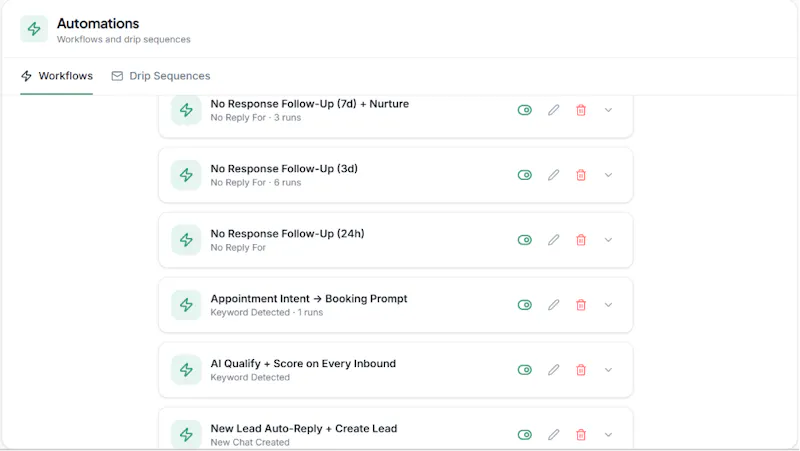Click 'Workflows and drip sequences' subtitle
Screen dimensions: 800x451
point(123,39)
